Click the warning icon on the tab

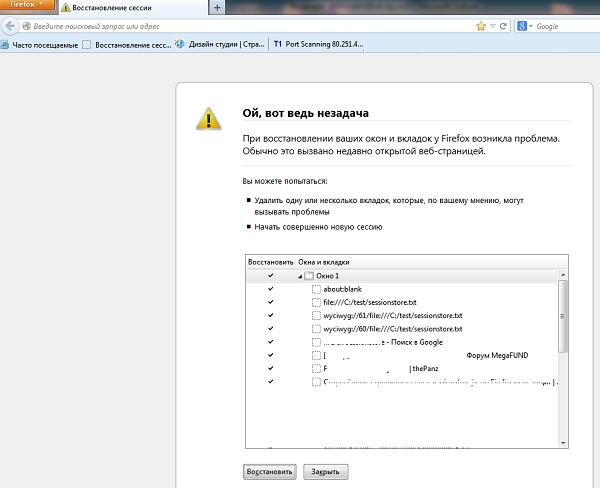tap(66, 8)
